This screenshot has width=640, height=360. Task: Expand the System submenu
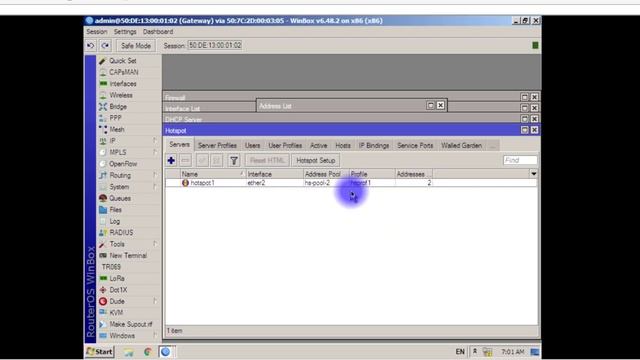click(155, 187)
